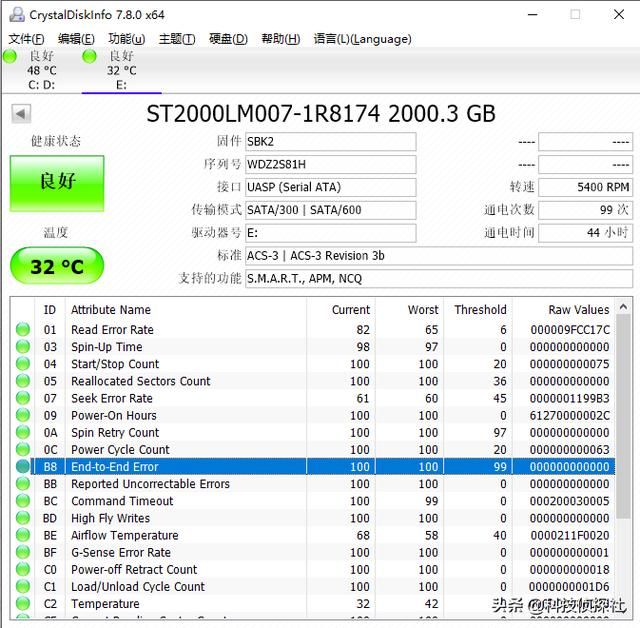Open the 主题(T) menu
The image size is (640, 628).
[177, 39]
